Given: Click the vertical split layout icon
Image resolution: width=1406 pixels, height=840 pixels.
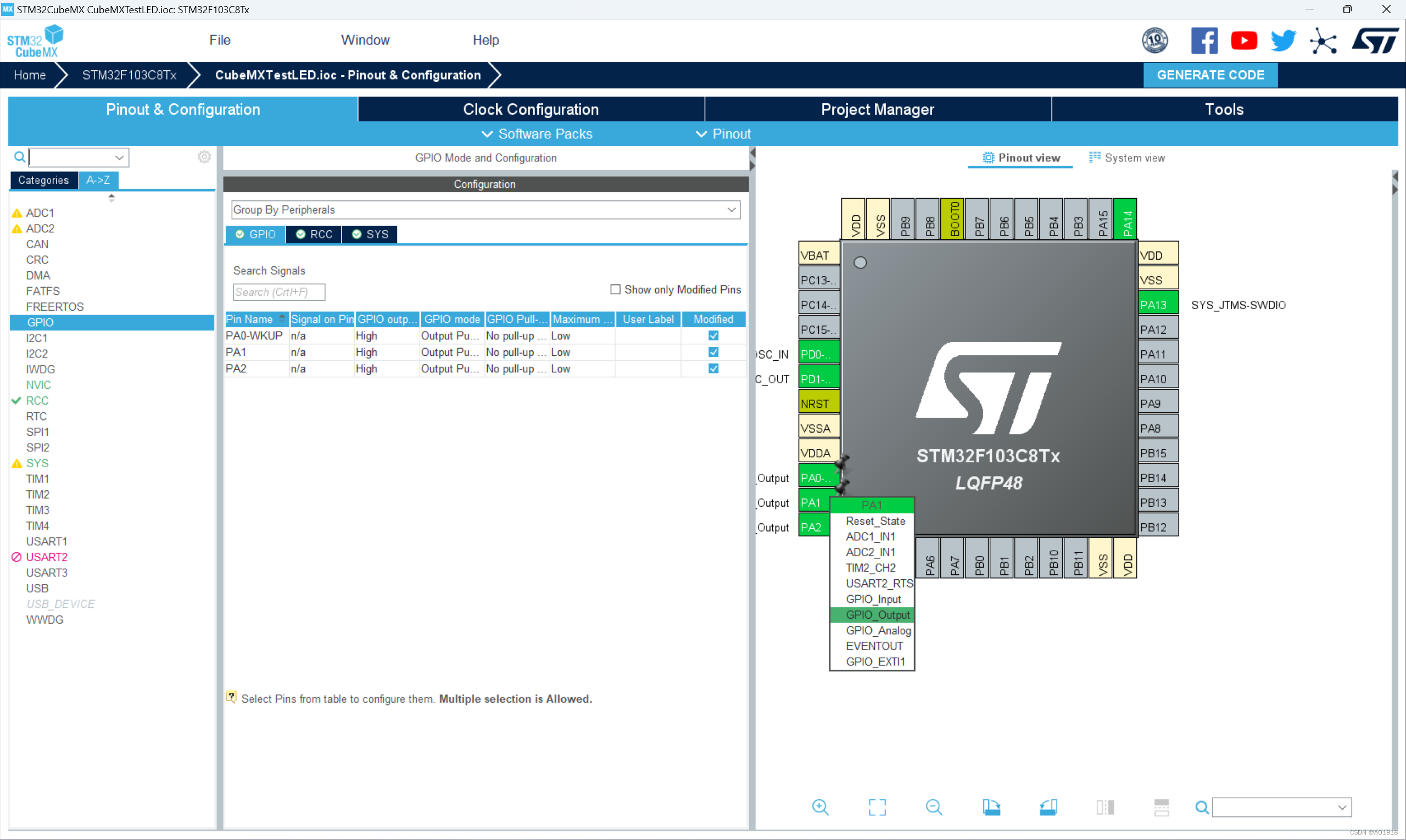Looking at the screenshot, I should (1105, 807).
